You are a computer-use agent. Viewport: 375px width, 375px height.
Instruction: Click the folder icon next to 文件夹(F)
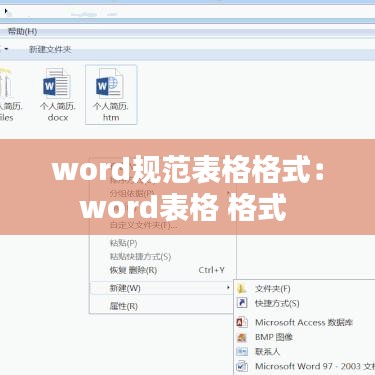coord(242,288)
